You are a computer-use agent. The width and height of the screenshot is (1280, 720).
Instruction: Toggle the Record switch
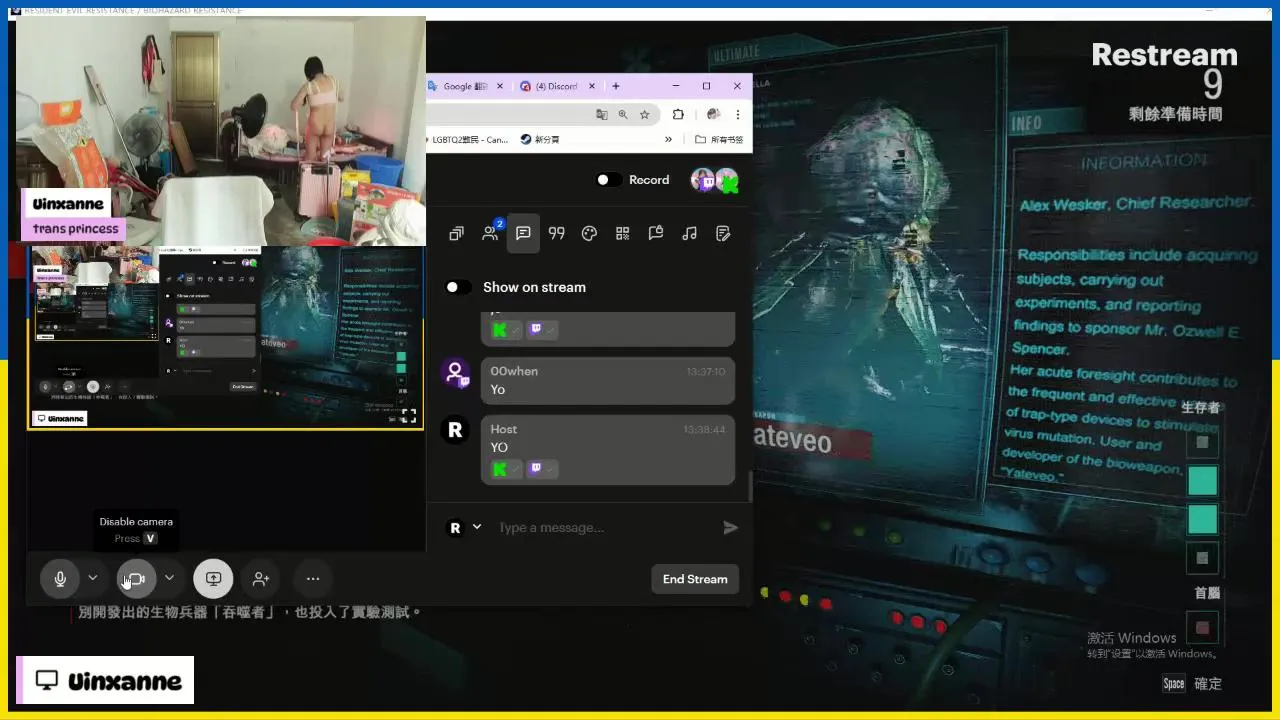(x=609, y=180)
